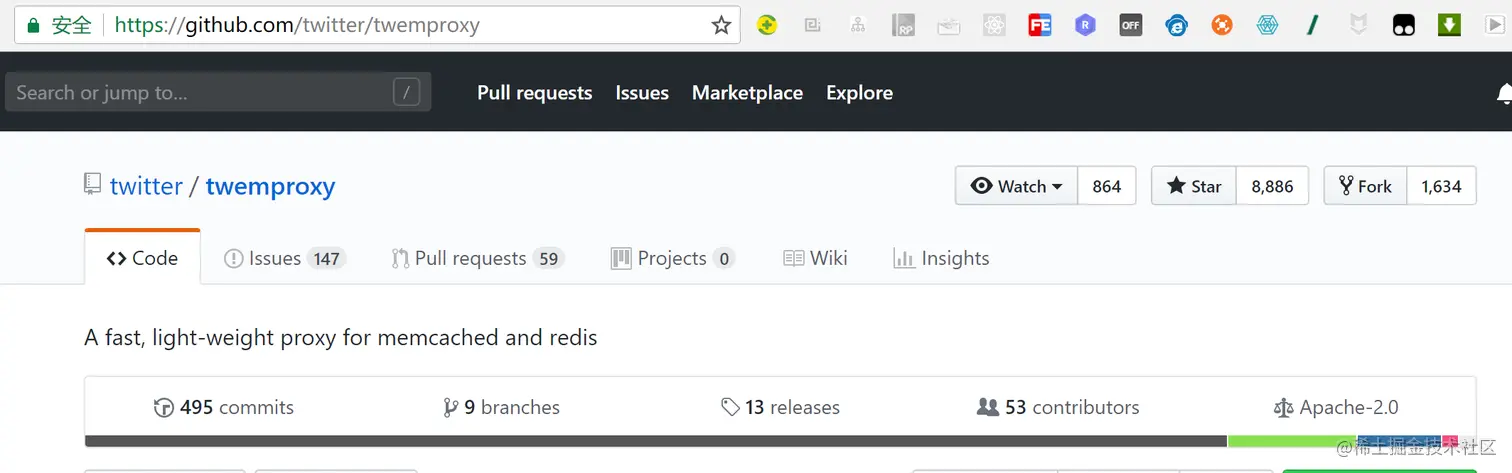View the 13 releases list
1512x473 pixels.
(x=780, y=407)
